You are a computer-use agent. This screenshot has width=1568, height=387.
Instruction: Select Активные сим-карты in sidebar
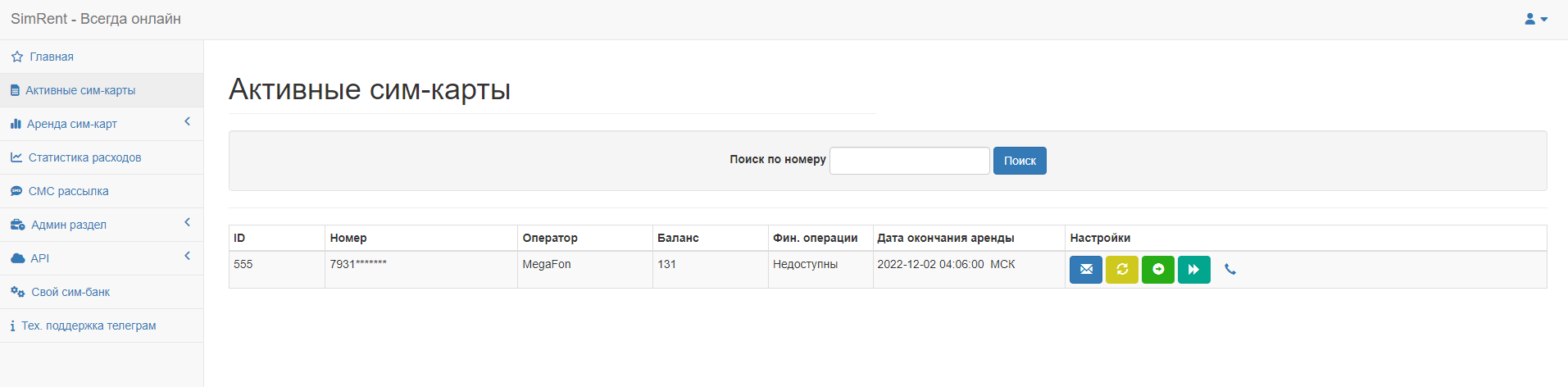(x=80, y=90)
